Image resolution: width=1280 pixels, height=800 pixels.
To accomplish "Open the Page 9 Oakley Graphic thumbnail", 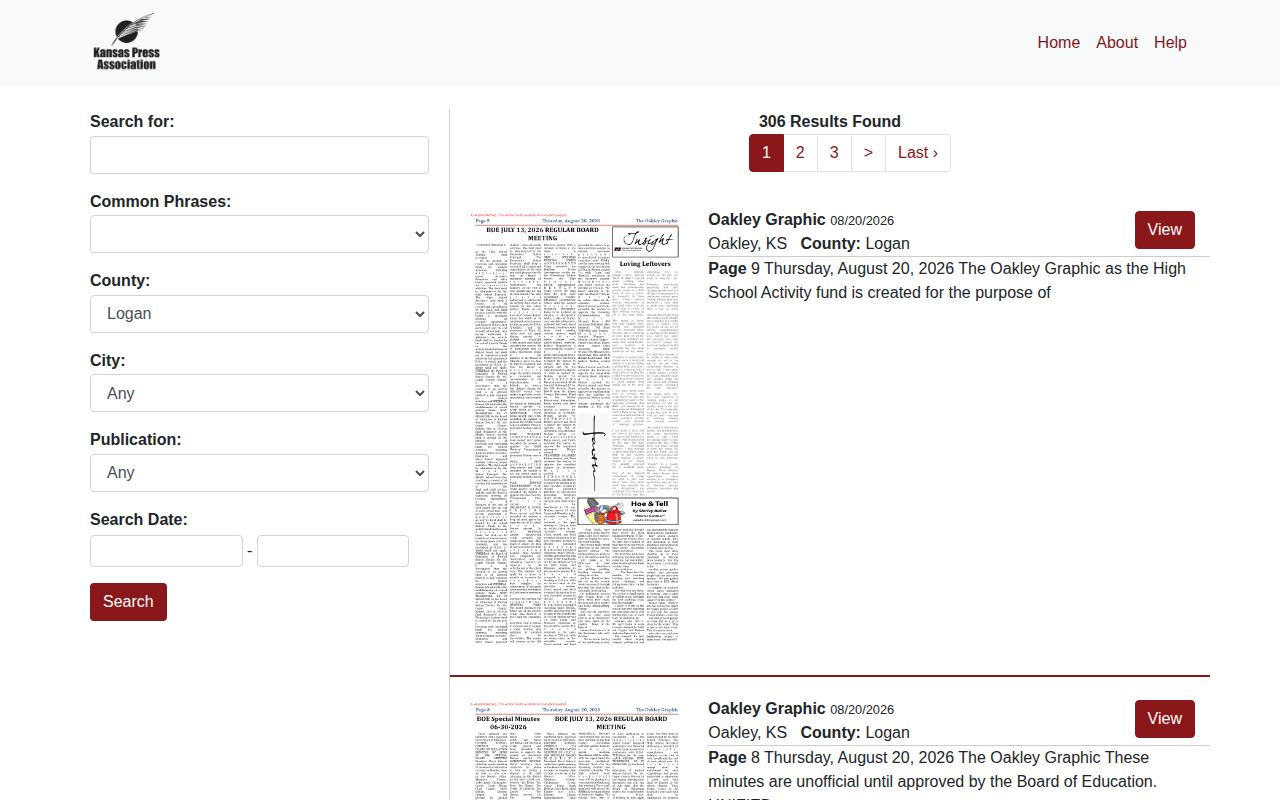I will point(575,428).
